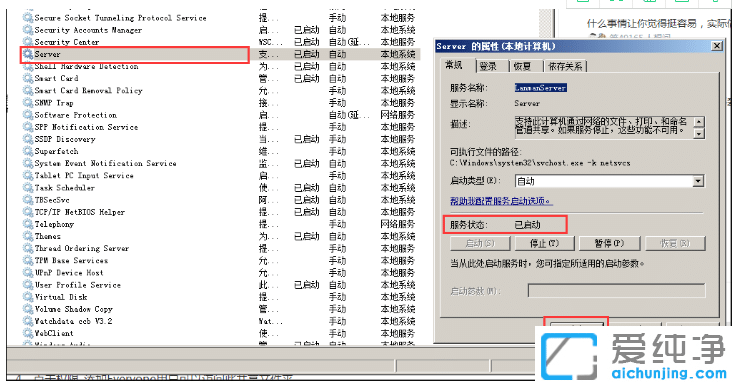Select the Superfetch service name
The width and height of the screenshot is (735, 386).
tap(56, 151)
